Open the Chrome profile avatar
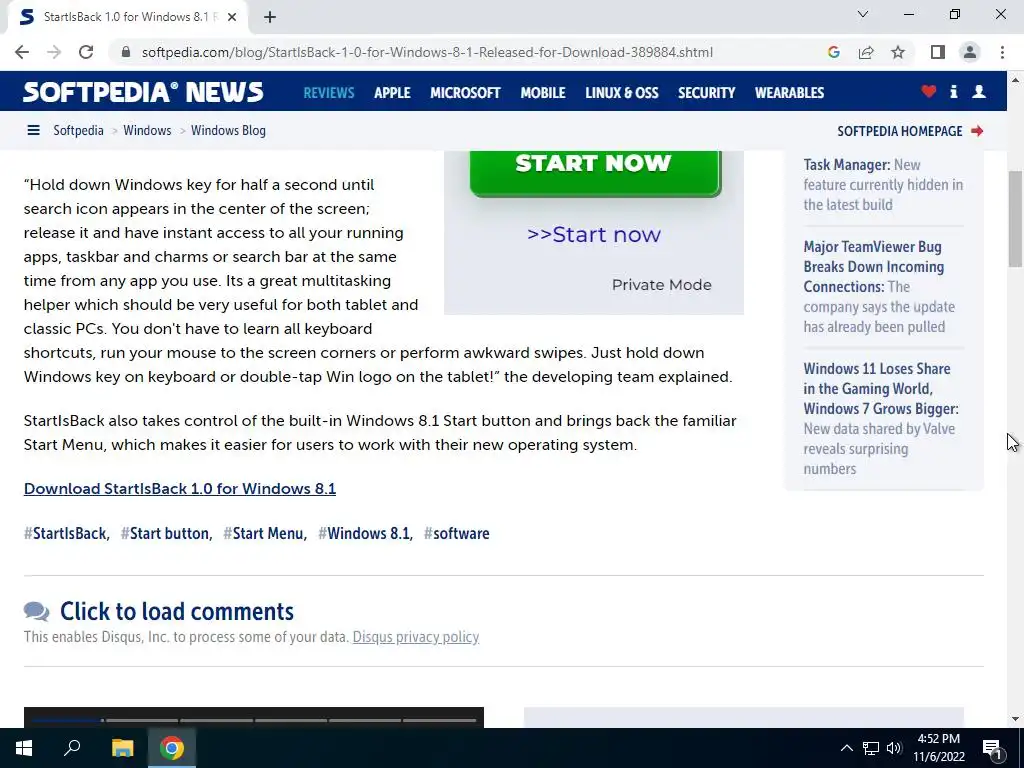The width and height of the screenshot is (1024, 768). click(970, 52)
